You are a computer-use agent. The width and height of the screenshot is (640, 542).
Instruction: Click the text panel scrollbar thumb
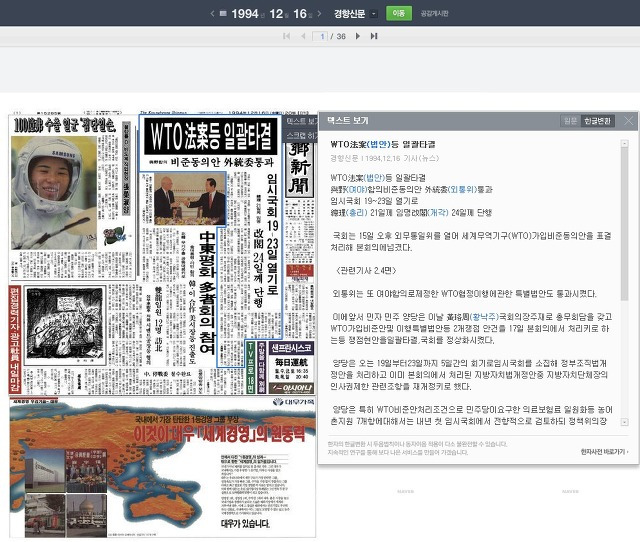click(x=624, y=224)
